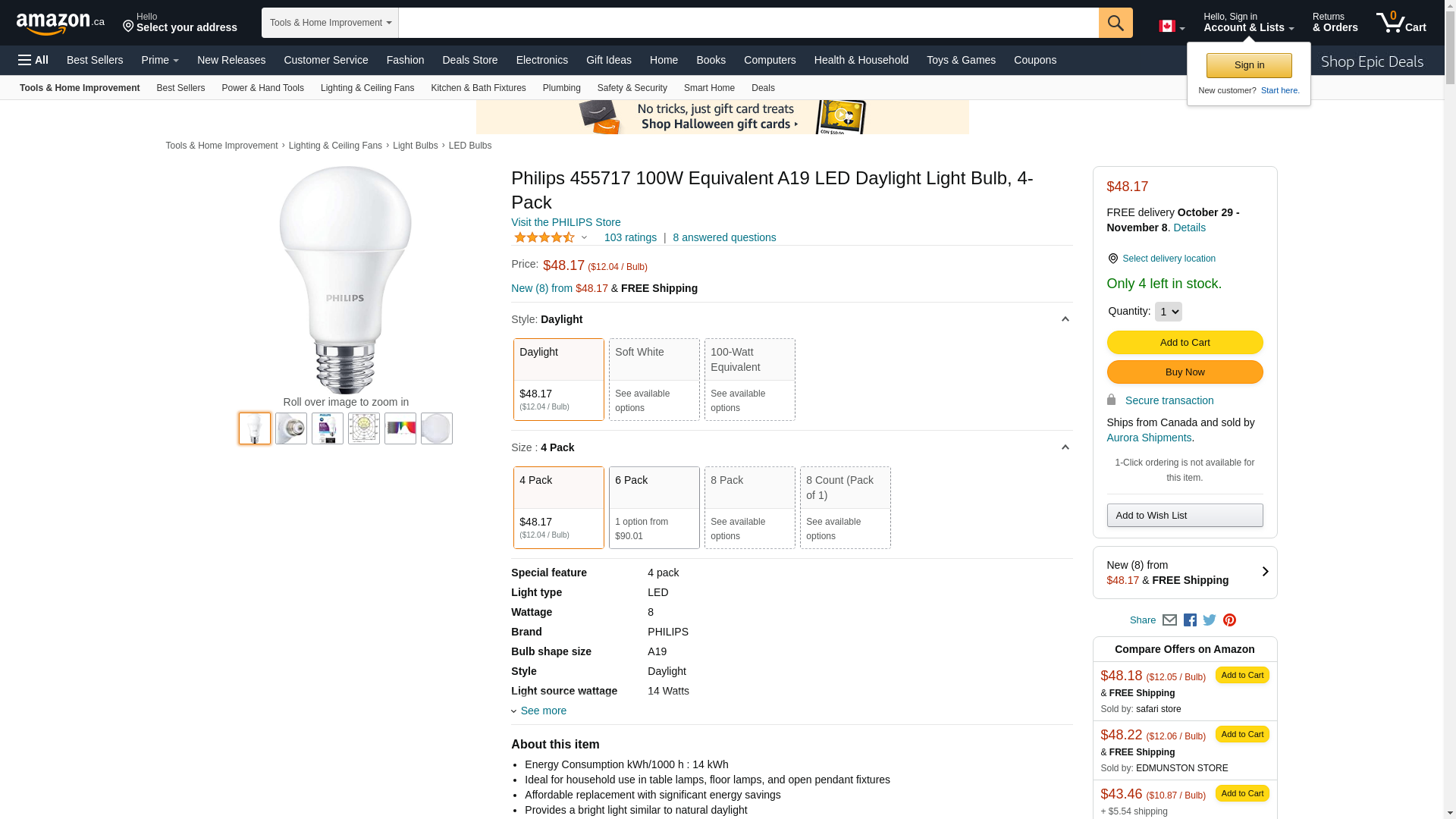Open the Quantity dropdown
The height and width of the screenshot is (819, 1456).
[1168, 312]
